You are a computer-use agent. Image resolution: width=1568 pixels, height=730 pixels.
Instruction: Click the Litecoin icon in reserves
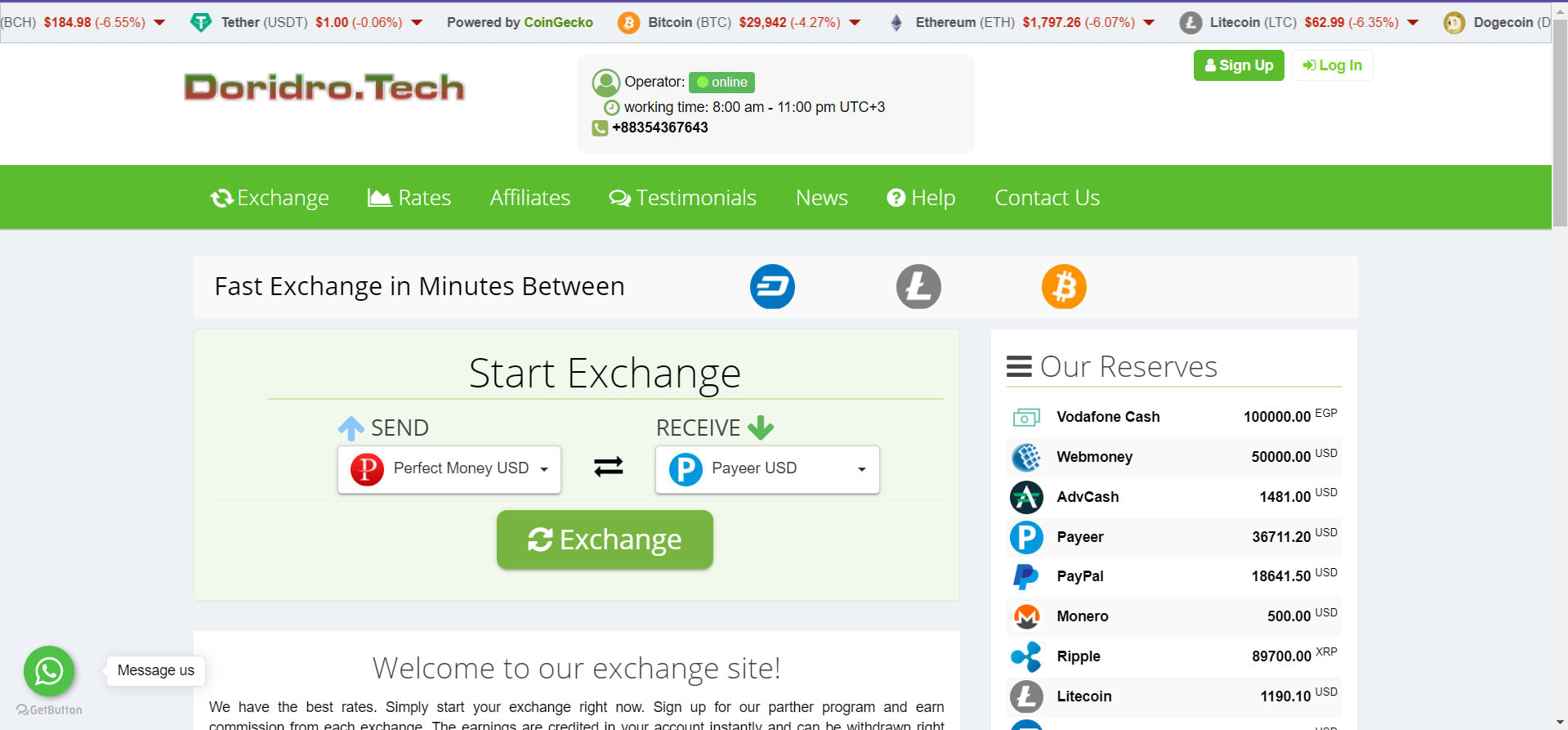tap(1026, 696)
